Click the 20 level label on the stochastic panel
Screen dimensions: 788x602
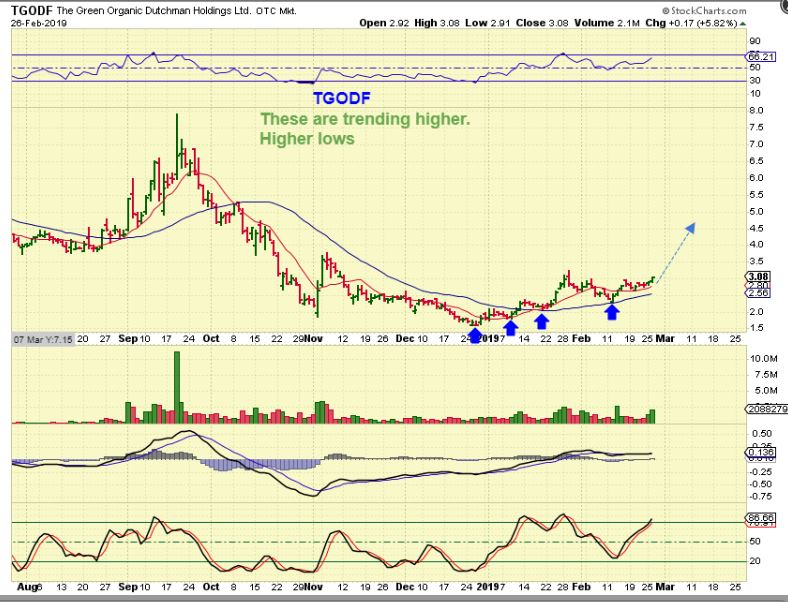(755, 561)
